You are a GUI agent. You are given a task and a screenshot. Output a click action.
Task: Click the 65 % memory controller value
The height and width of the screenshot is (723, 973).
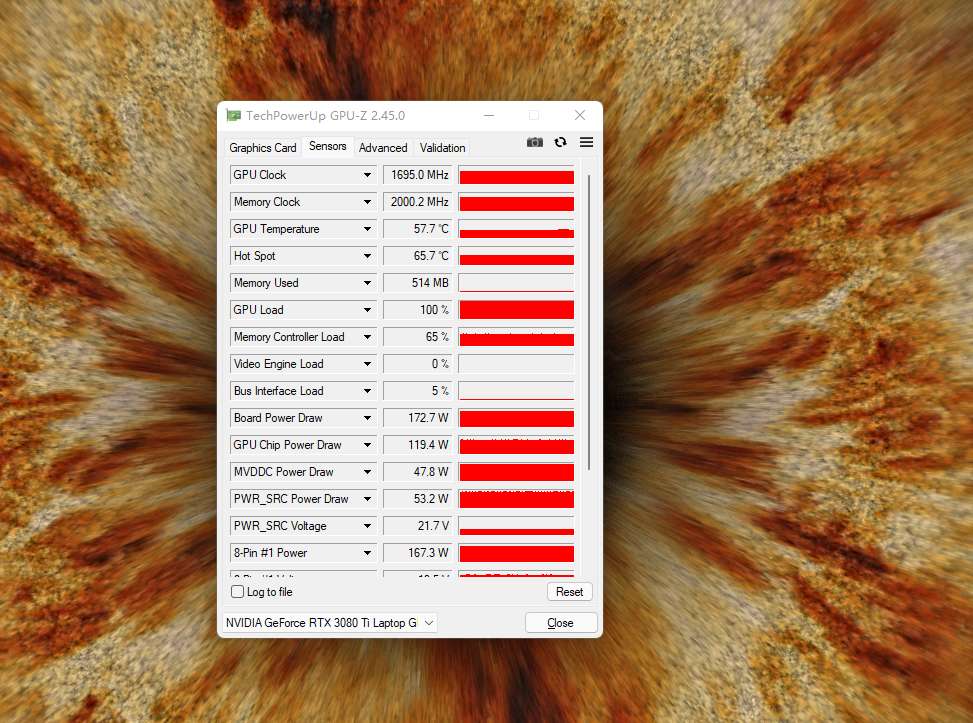click(418, 337)
